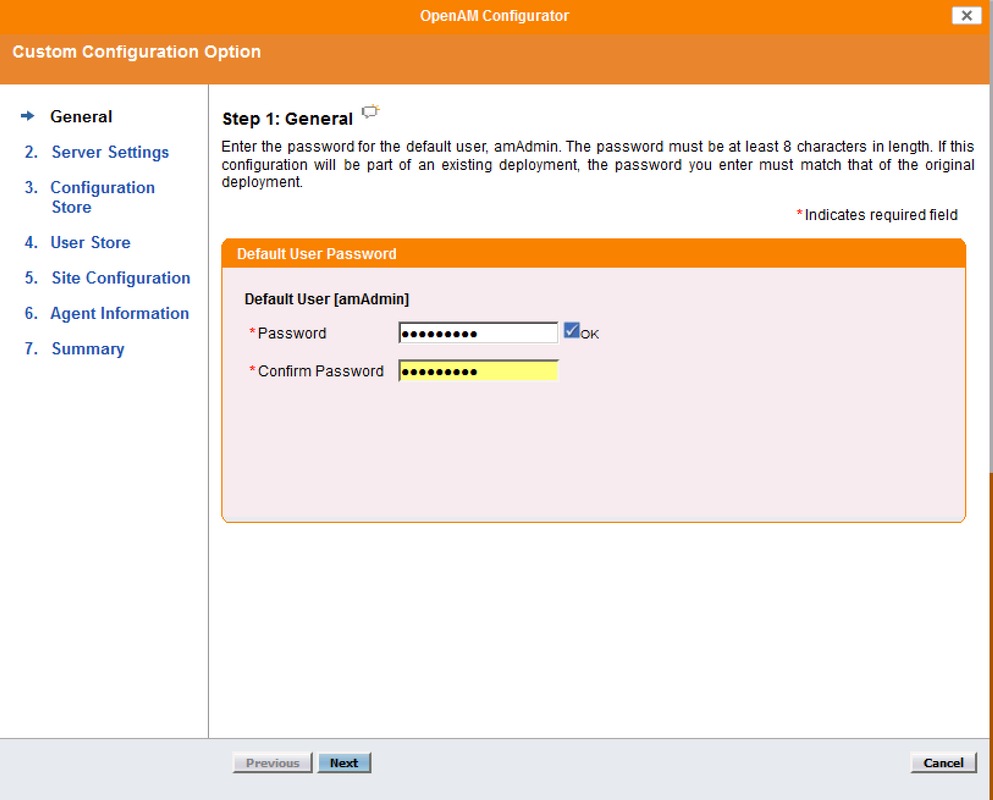This screenshot has height=800, width=993.
Task: Click the Next button
Action: click(x=344, y=762)
